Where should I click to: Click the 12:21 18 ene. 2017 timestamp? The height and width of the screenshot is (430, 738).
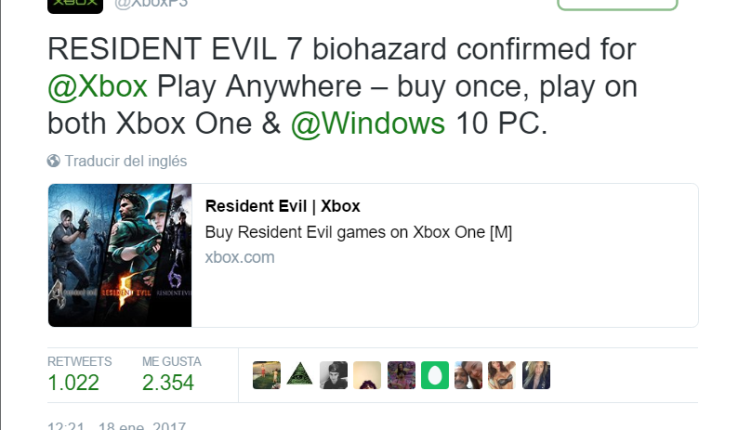tap(116, 426)
